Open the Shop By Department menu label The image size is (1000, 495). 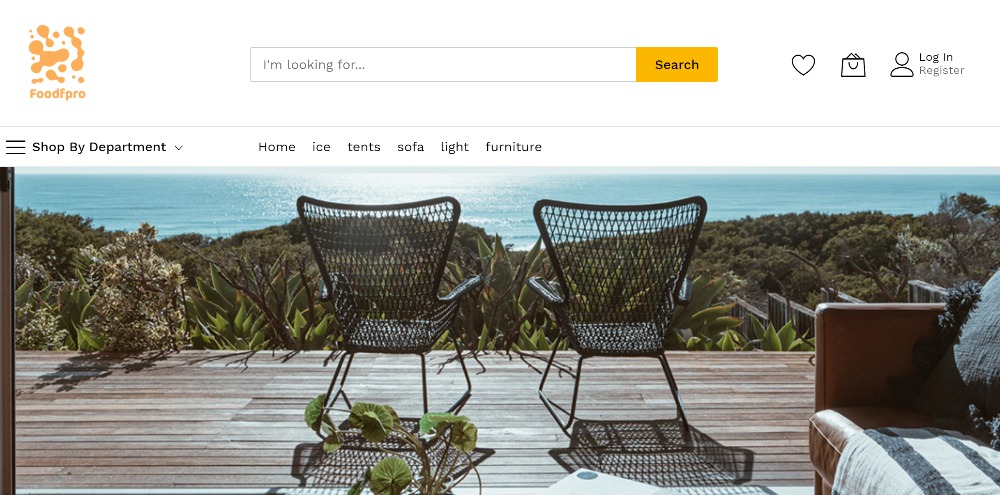99,147
